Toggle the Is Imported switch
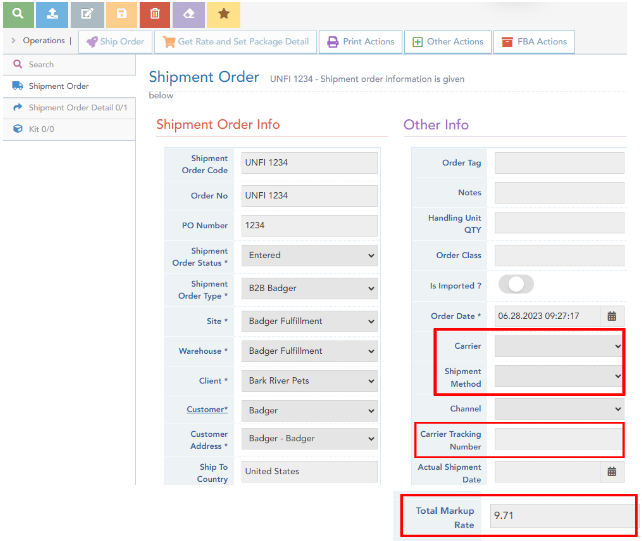The image size is (642, 541). pos(515,285)
